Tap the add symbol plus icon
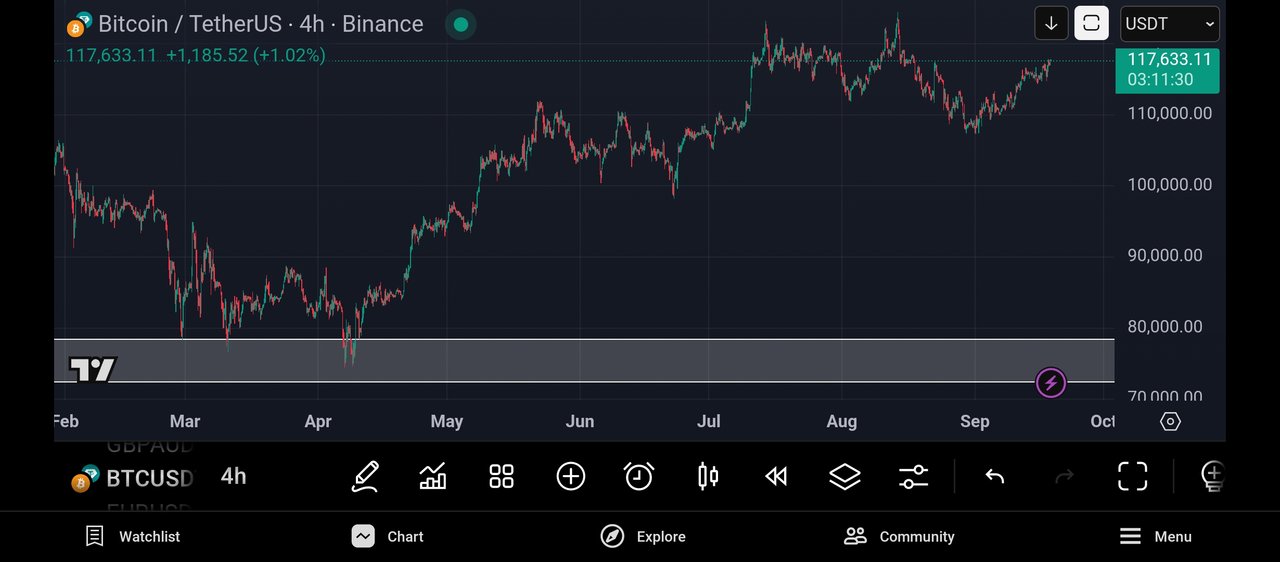Screen dimensions: 1280x562 570,476
